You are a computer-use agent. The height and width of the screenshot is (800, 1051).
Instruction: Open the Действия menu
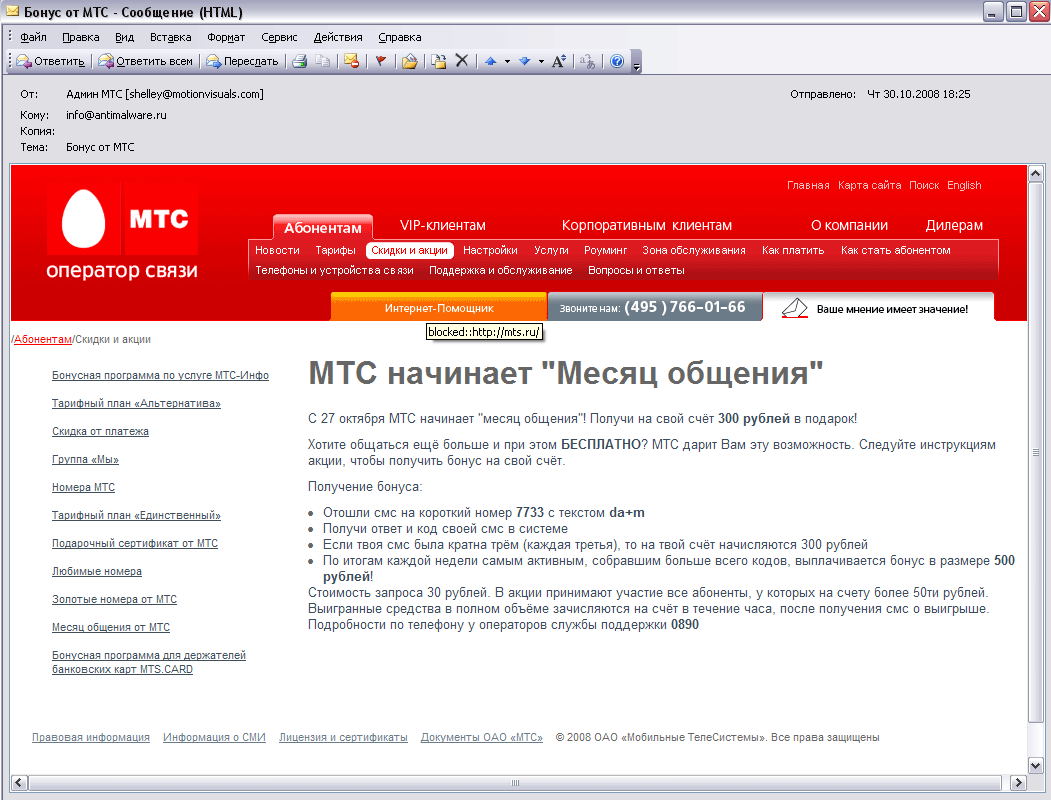(x=338, y=37)
